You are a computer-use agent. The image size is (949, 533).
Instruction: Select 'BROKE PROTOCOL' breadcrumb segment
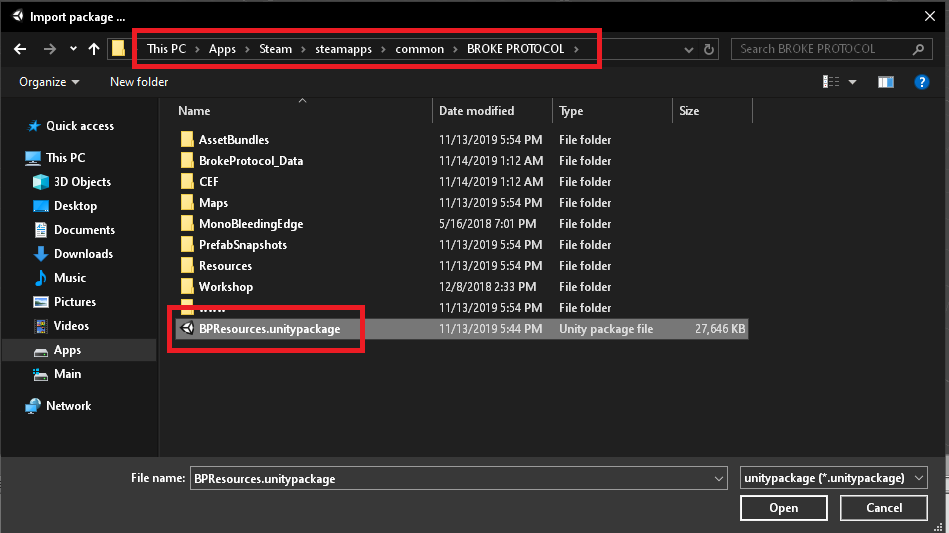point(516,49)
